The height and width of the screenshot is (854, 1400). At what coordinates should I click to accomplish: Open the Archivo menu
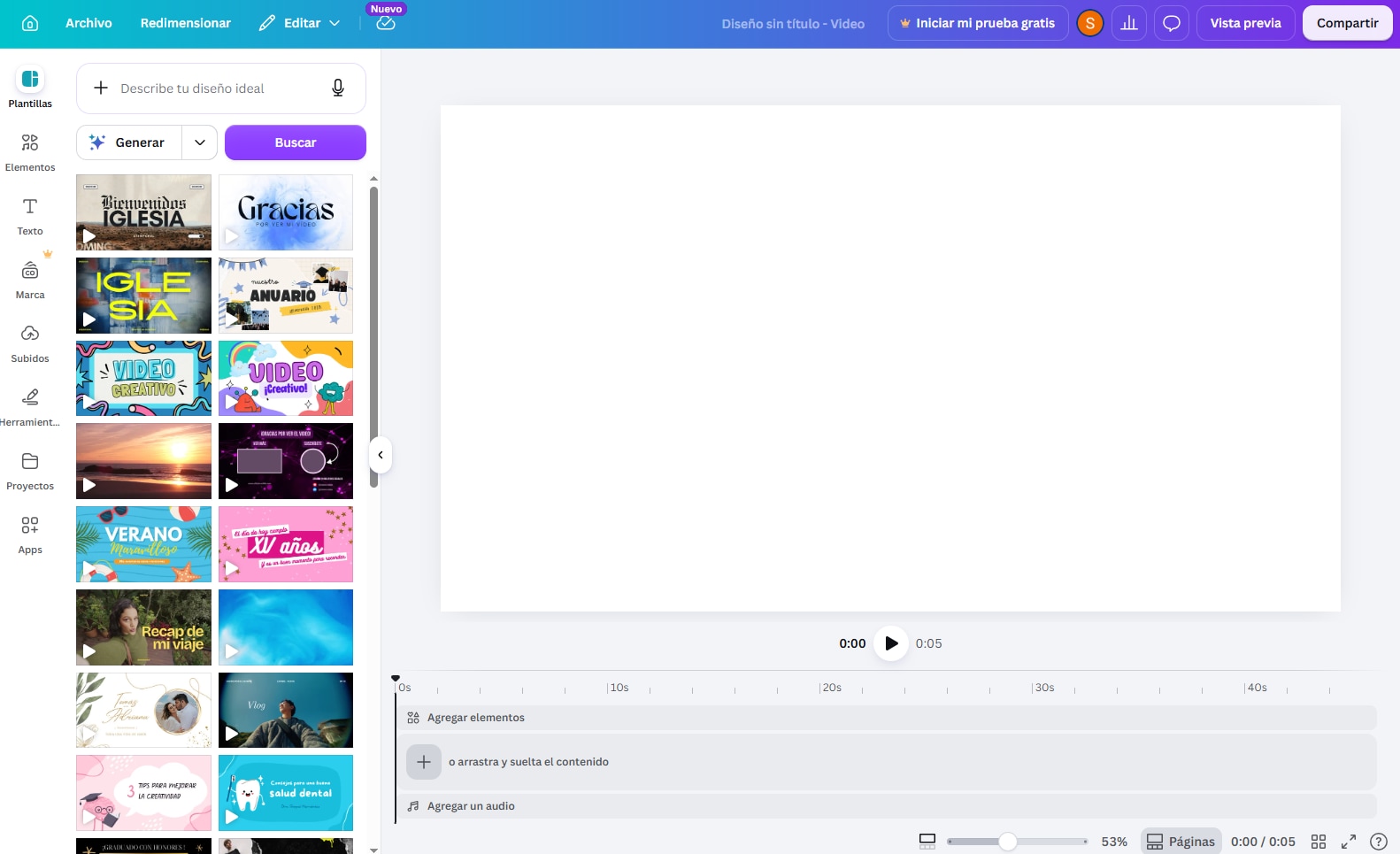88,24
